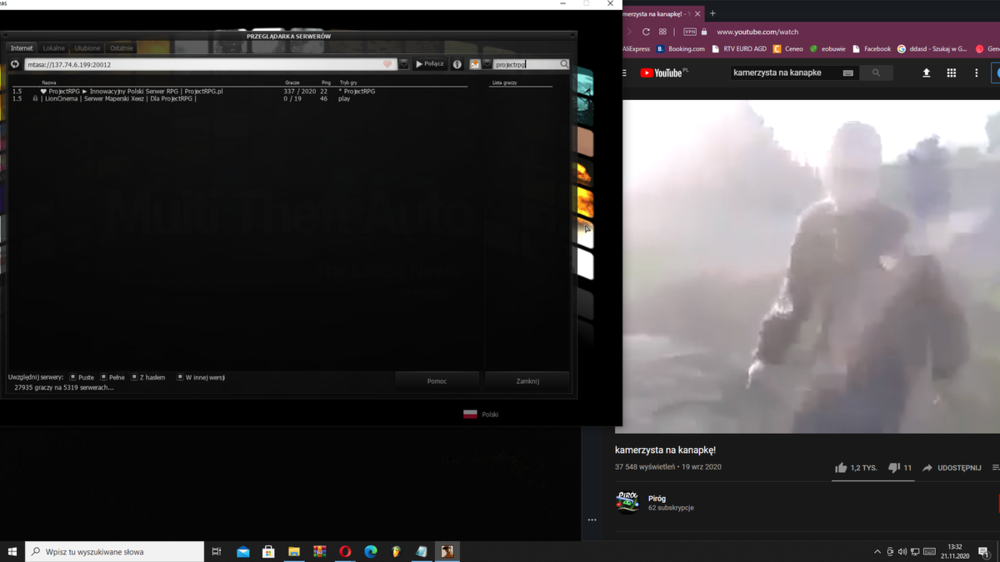Toggle Puste servers checkbox
Screen dimensions: 1000x562
pyautogui.click(x=73, y=378)
